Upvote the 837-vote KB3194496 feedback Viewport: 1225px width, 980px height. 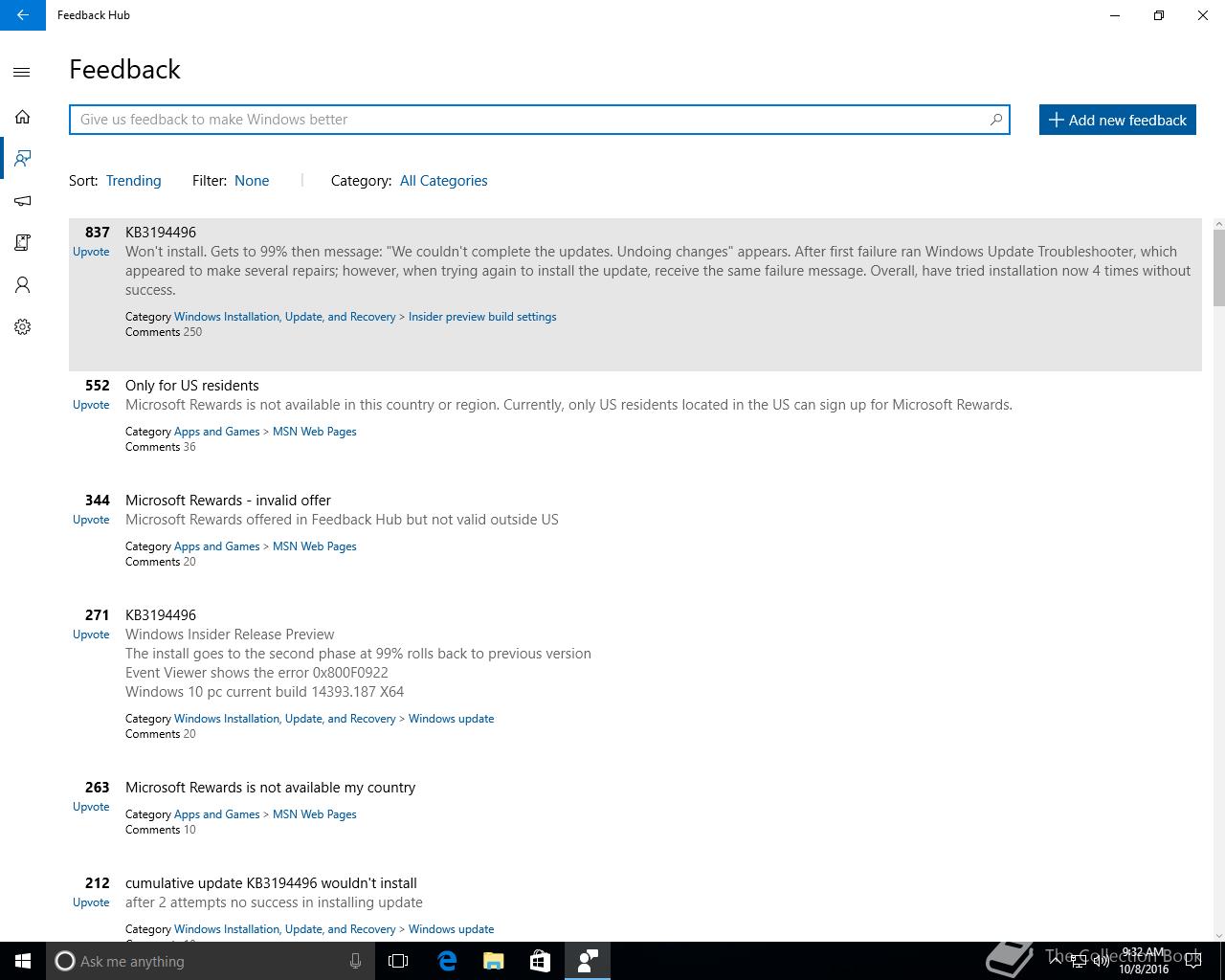[x=91, y=252]
